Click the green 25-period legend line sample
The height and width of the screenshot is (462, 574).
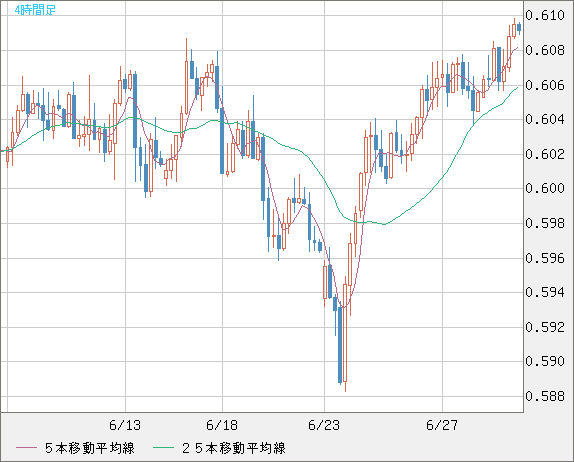(x=164, y=448)
